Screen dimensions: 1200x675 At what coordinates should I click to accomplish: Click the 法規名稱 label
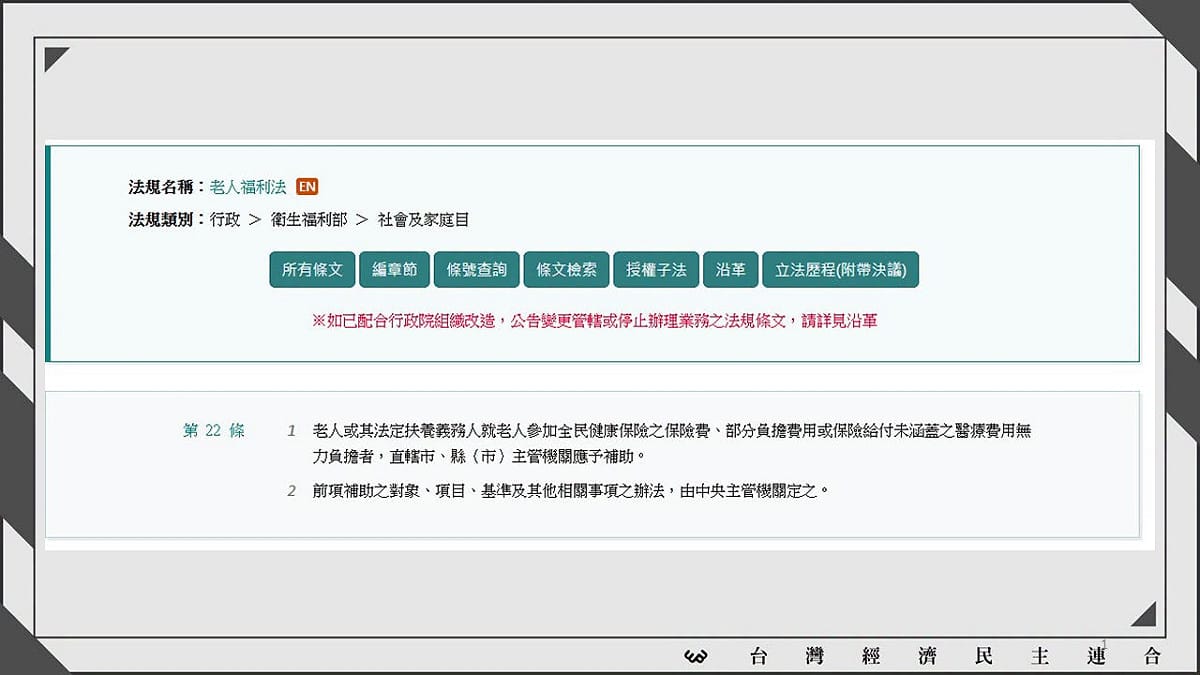pos(167,187)
